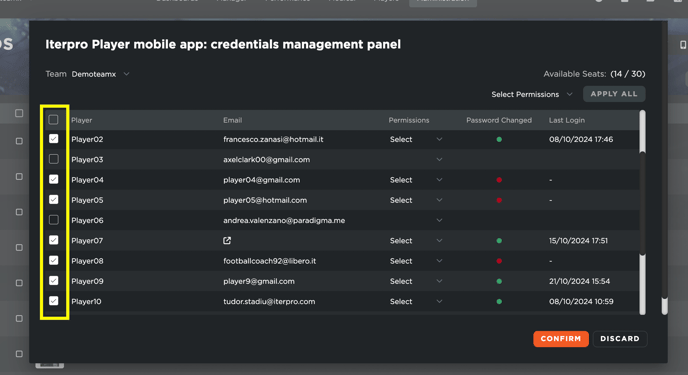Uncheck the Player09 checkbox
Screen dimensions: 688x375
pos(54,281)
